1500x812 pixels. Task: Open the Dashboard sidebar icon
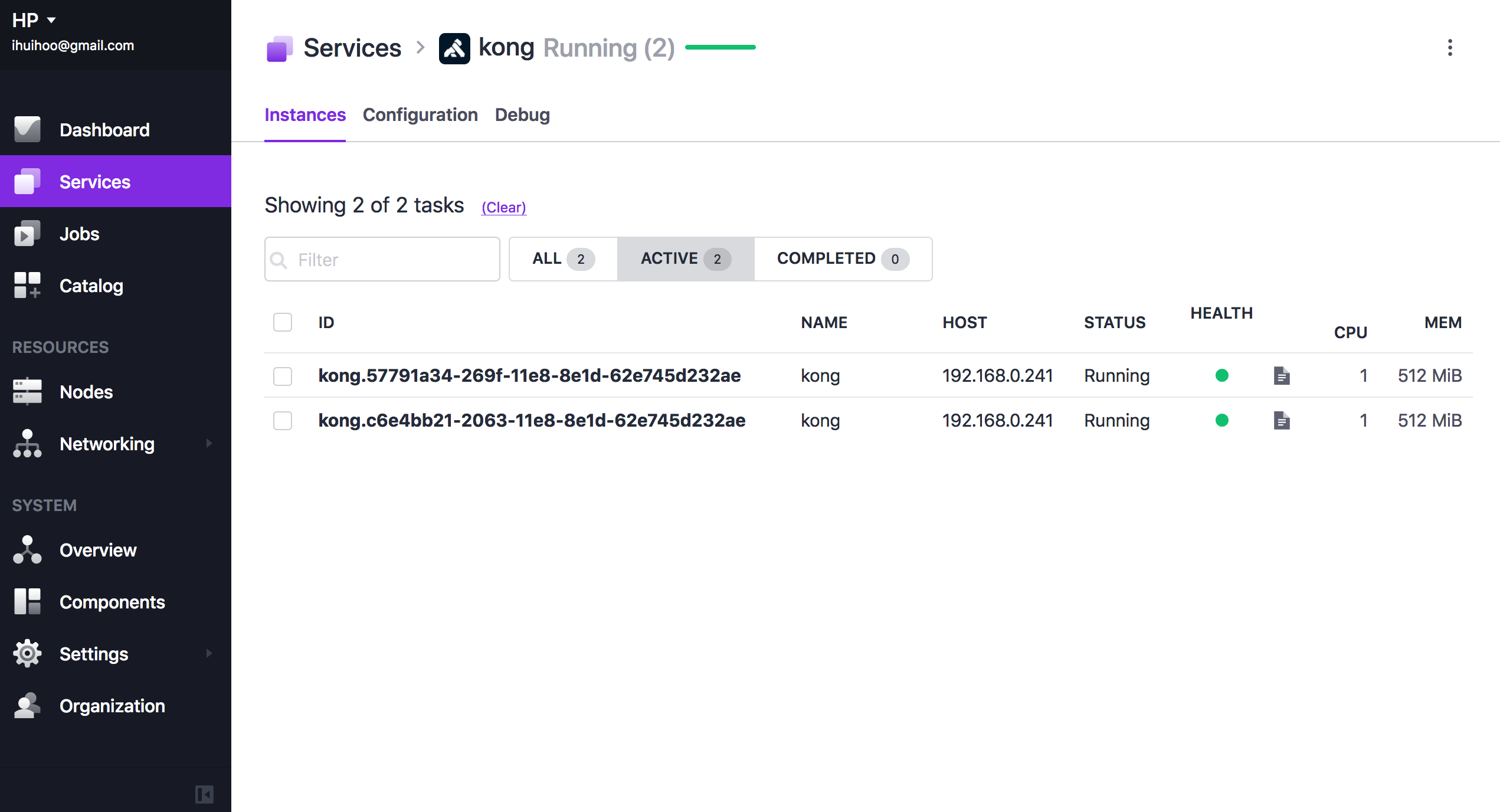pyautogui.click(x=27, y=129)
